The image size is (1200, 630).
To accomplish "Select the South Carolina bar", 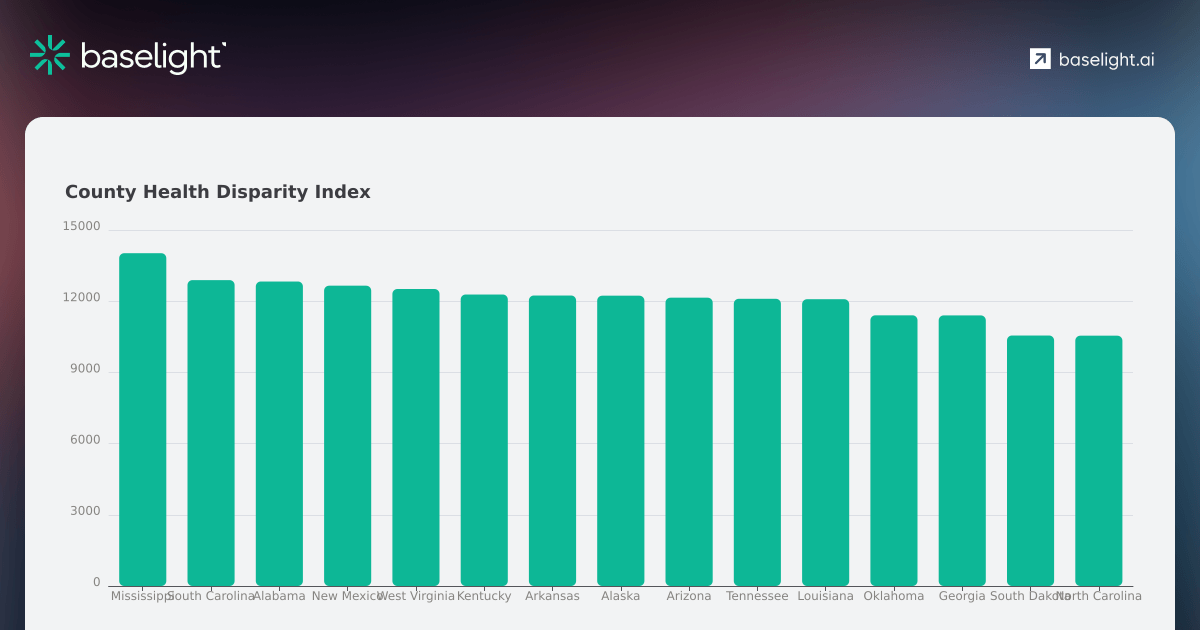I will 211,430.
